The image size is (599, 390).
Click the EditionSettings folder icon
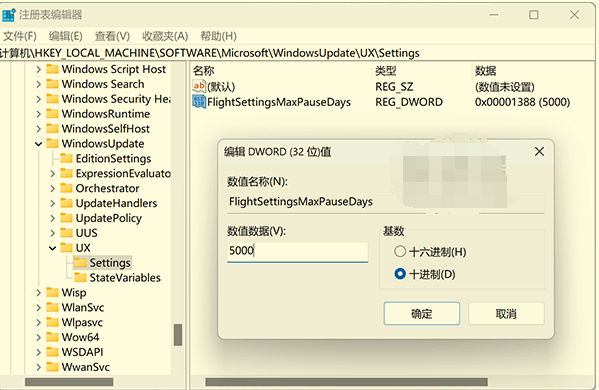point(66,159)
